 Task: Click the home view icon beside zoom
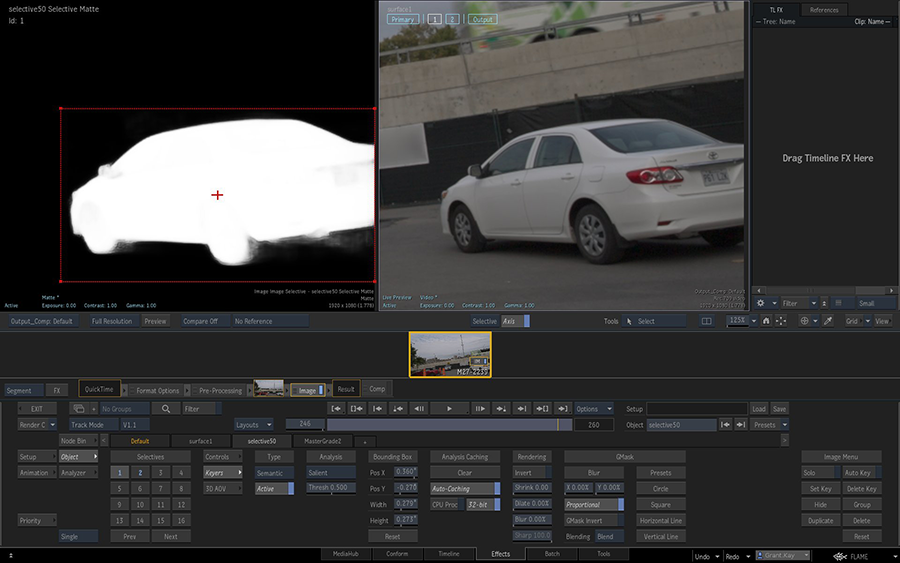tap(766, 321)
